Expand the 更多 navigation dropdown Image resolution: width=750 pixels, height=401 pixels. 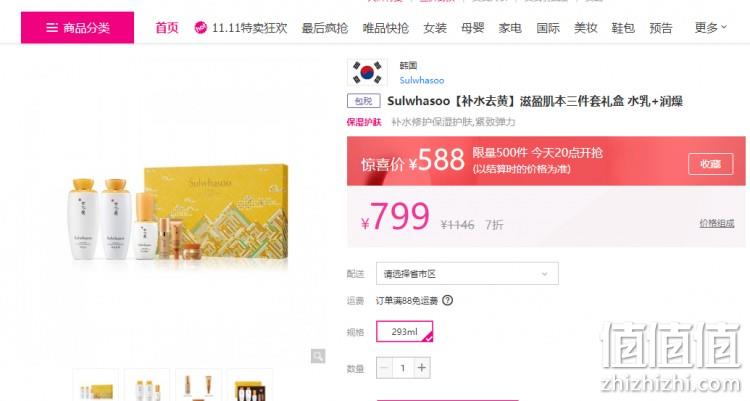[x=710, y=28]
